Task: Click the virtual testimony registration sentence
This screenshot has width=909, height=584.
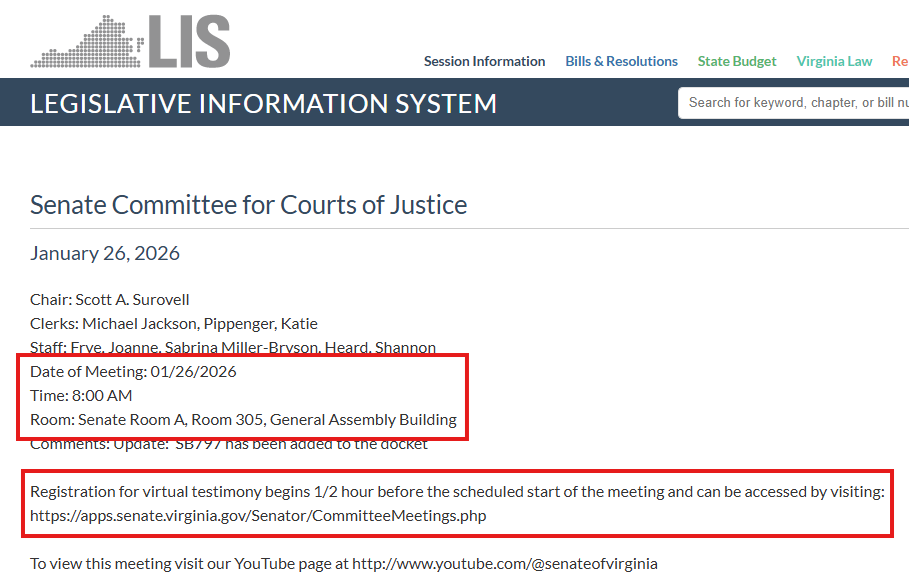Action: tap(457, 492)
